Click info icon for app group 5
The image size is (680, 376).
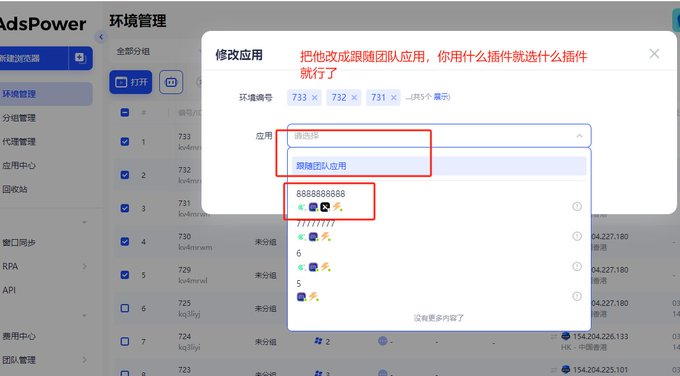[577, 296]
